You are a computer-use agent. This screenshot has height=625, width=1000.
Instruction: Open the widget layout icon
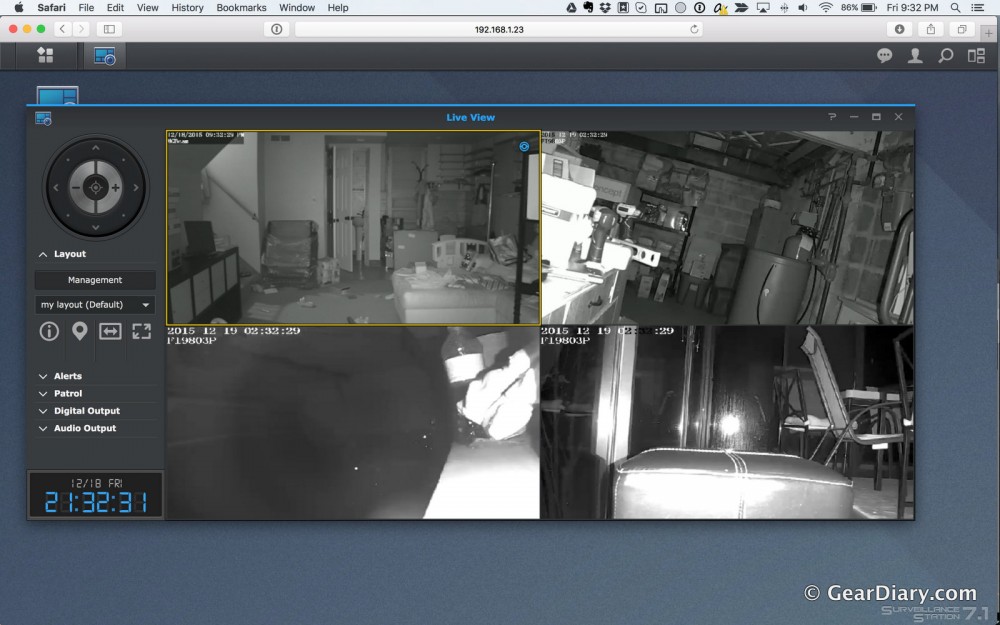click(977, 56)
